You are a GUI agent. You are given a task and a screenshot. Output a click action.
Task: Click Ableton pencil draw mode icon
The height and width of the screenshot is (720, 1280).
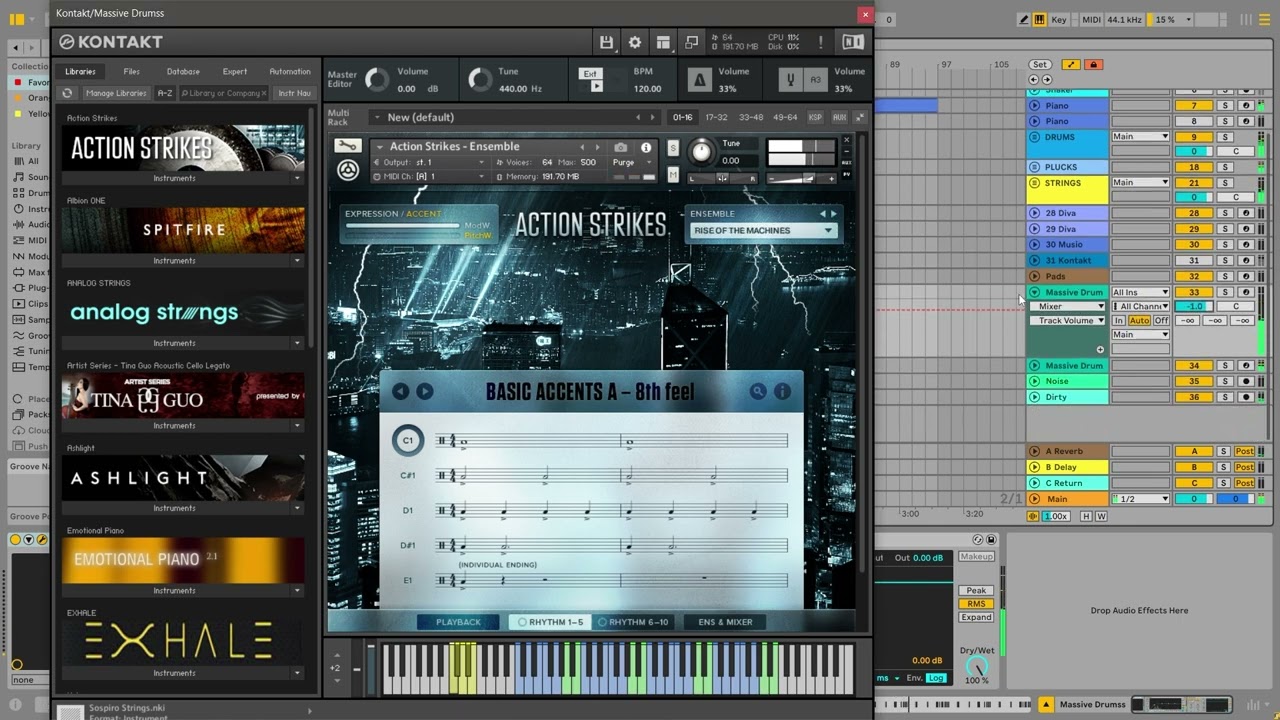coord(1024,19)
